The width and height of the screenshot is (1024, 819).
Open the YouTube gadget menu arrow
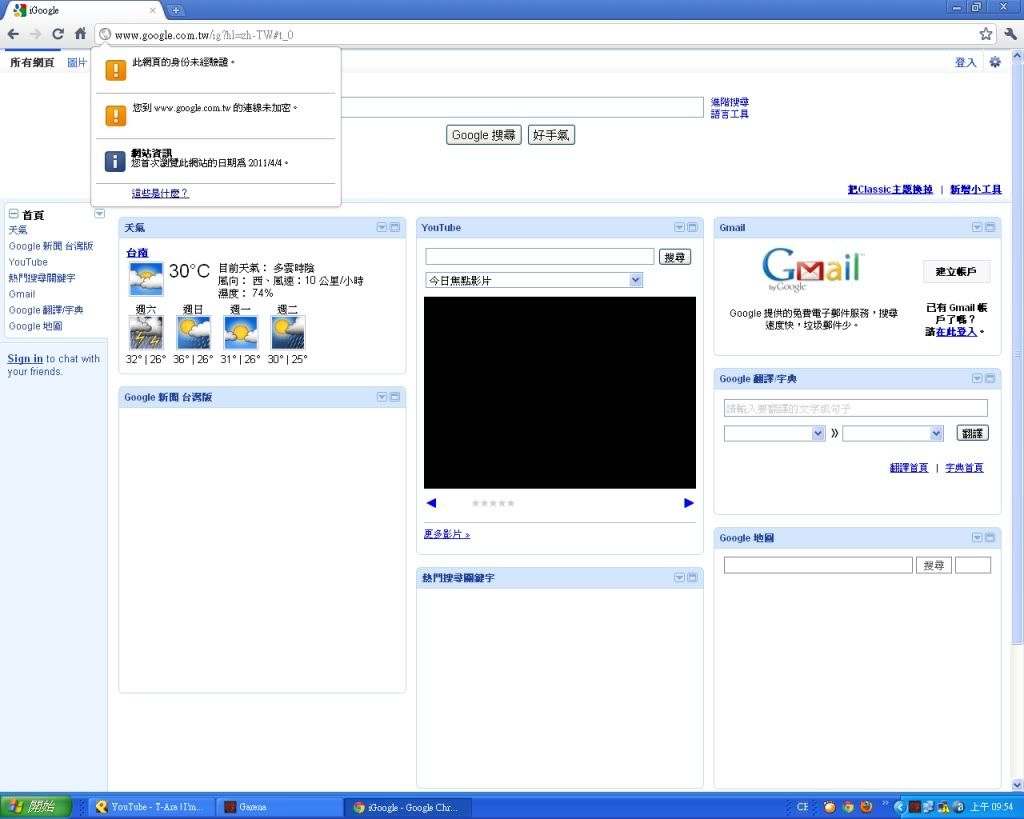point(679,227)
